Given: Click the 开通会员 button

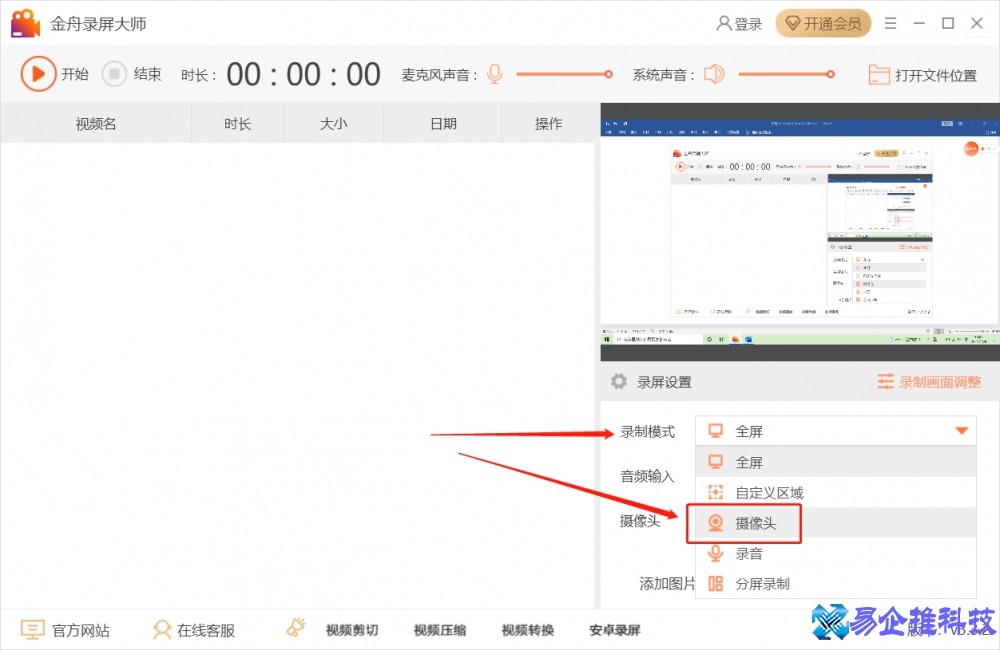Looking at the screenshot, I should (x=823, y=22).
